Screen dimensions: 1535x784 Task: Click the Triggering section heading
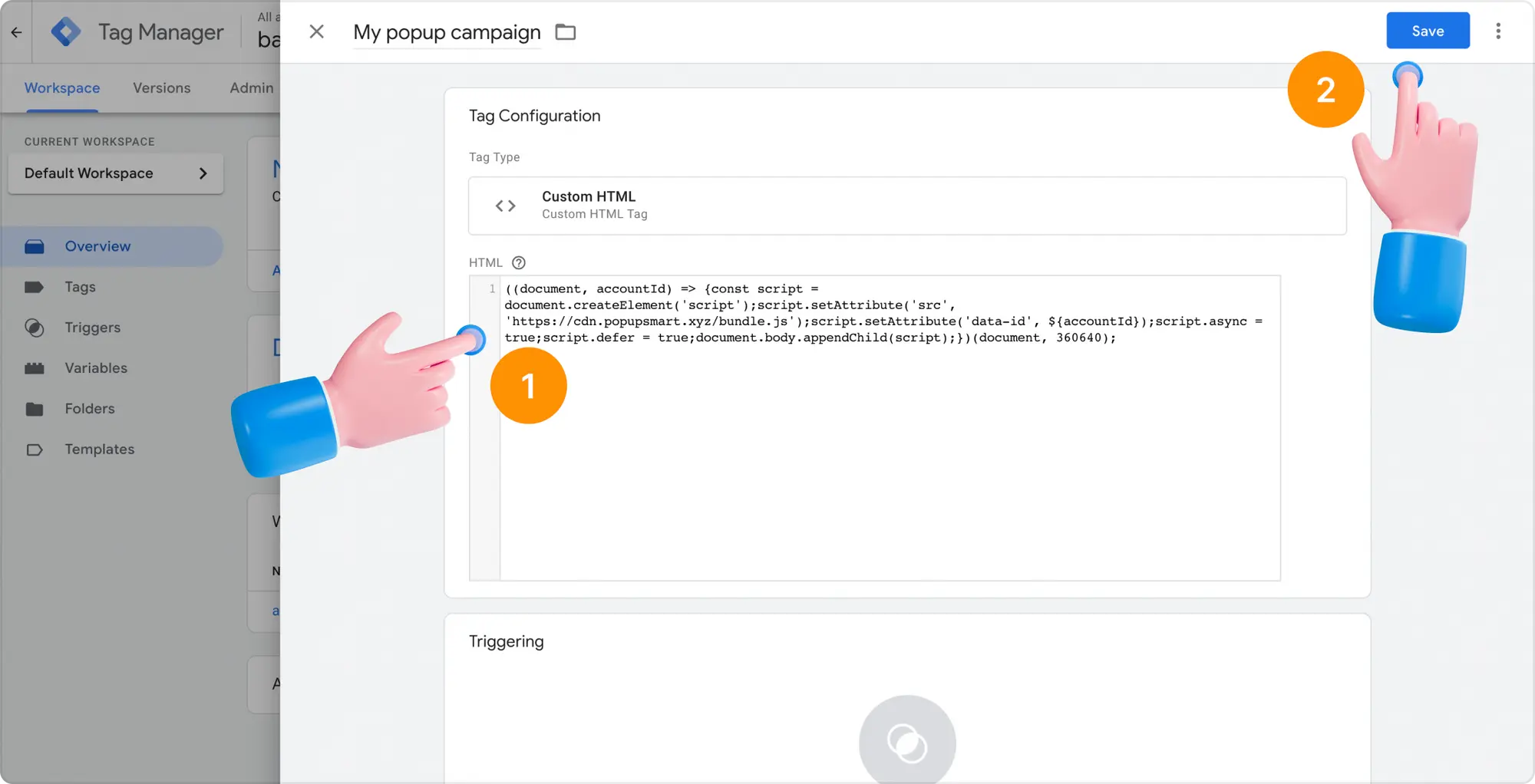coord(507,641)
